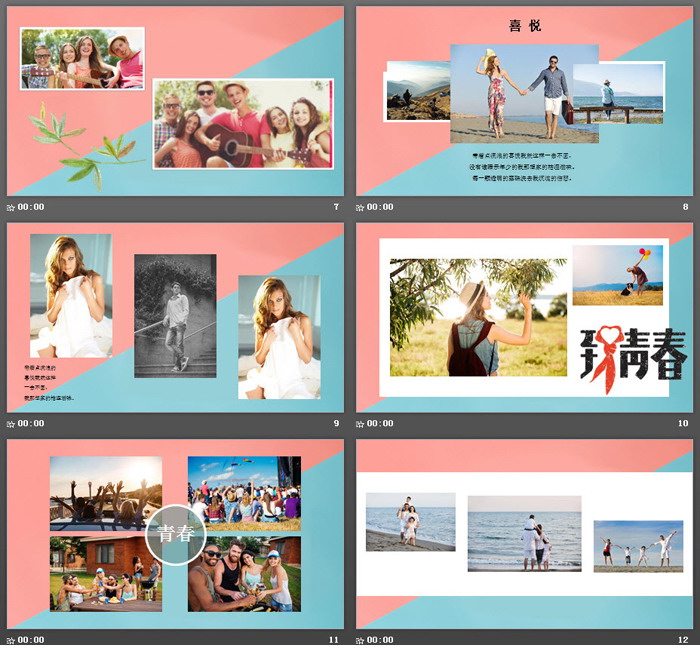Click the 00:00 timing under slide 9
700x645 pixels.
pyautogui.click(x=32, y=423)
